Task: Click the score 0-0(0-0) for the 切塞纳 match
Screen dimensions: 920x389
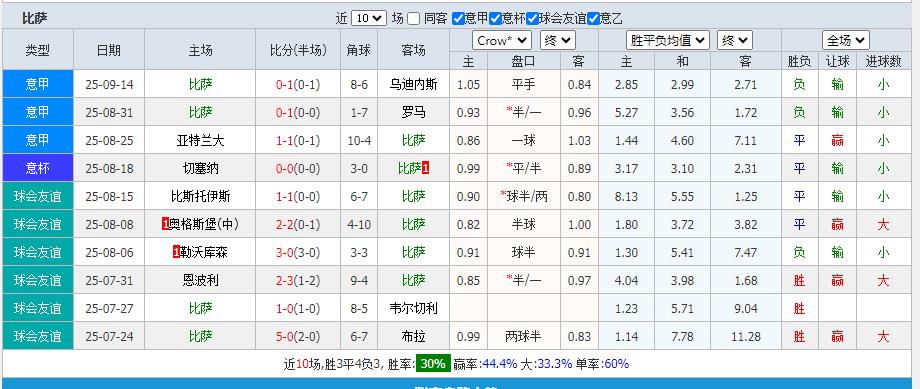Action: tap(298, 168)
